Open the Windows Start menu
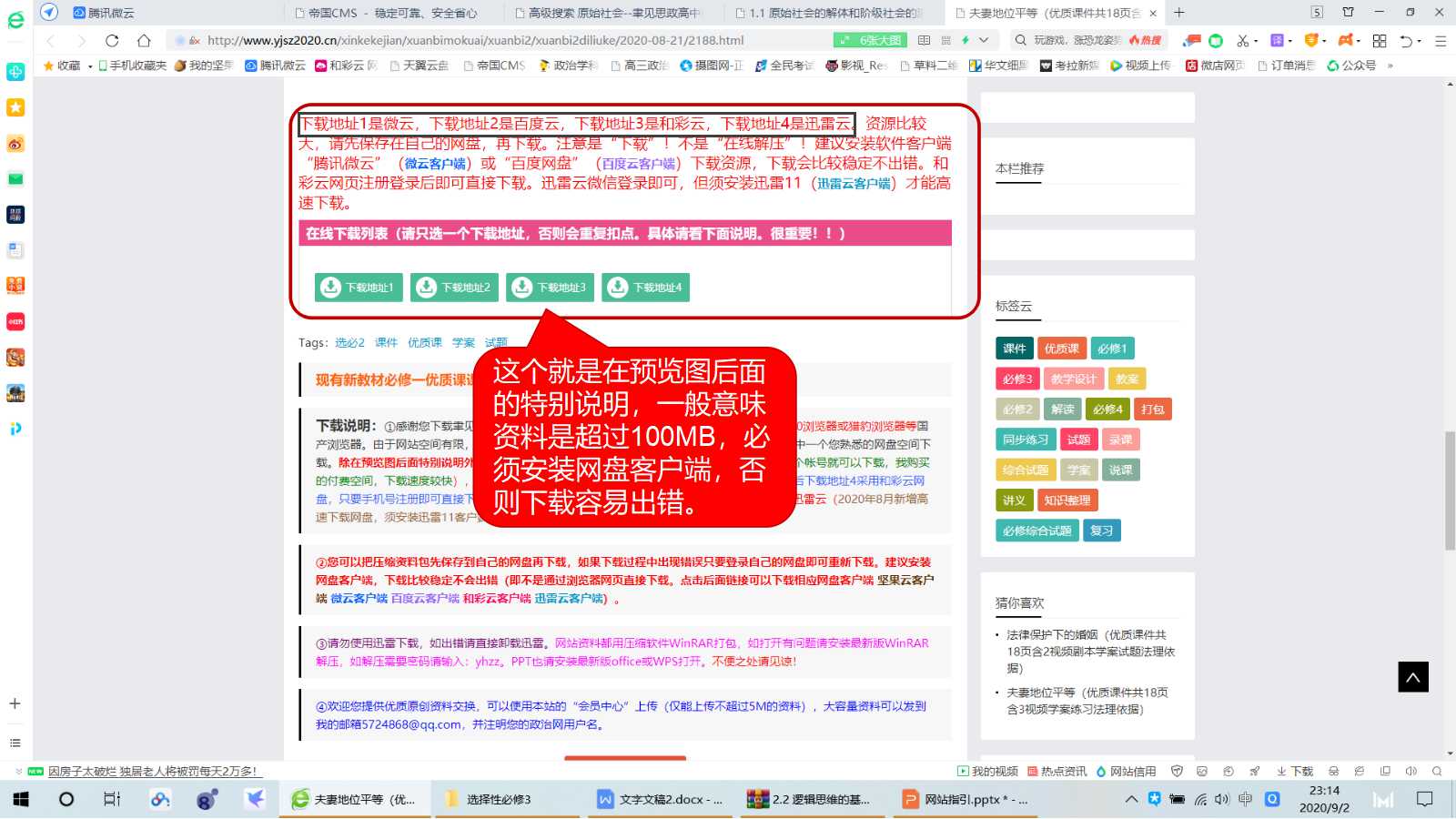 pos(21,799)
